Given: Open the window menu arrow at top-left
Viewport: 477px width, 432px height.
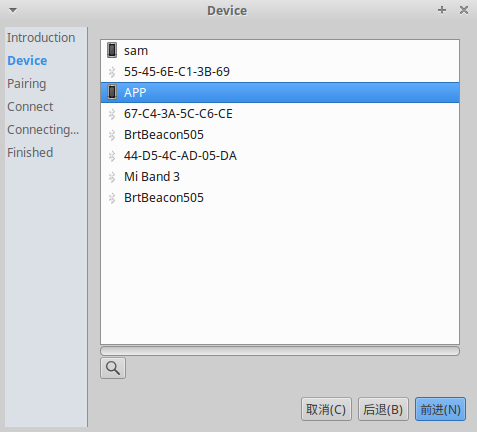Looking at the screenshot, I should (x=13, y=10).
